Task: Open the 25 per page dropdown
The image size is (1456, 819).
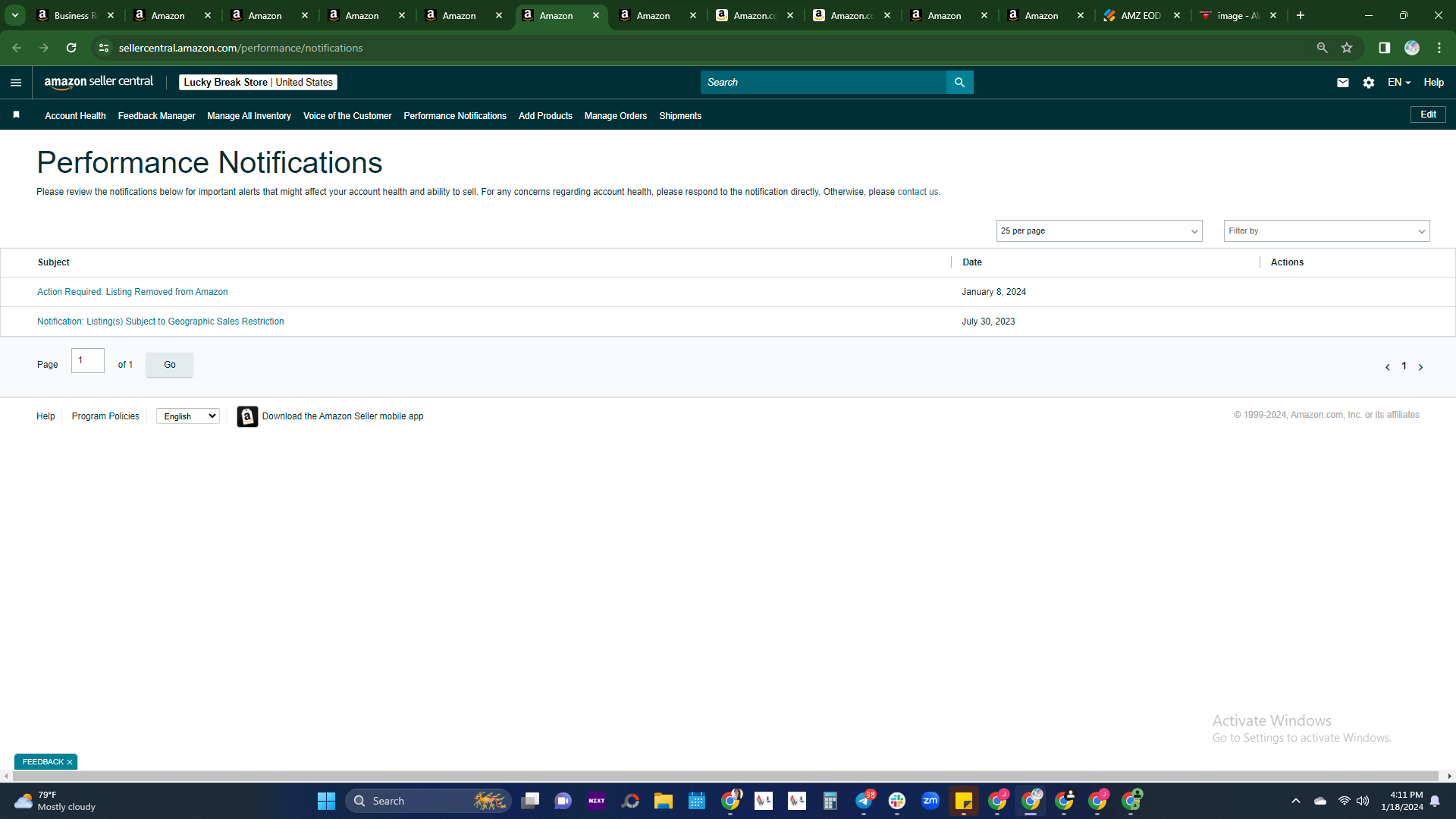Action: [x=1099, y=231]
